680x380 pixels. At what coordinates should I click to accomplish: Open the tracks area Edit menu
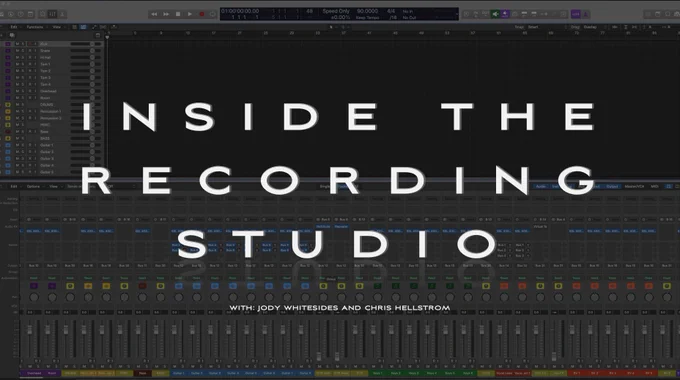point(14,27)
